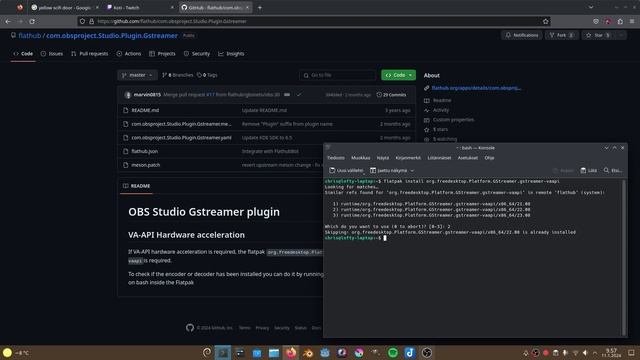Click Uusi välilehti new tab in Konsole
Viewport: 640px width, 360px height.
coord(346,171)
